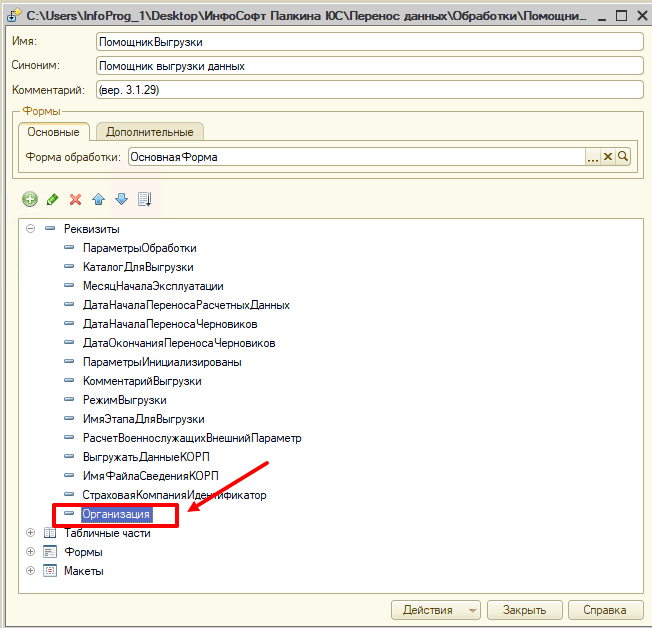Collapse the Реквизиты tree node

(31, 229)
